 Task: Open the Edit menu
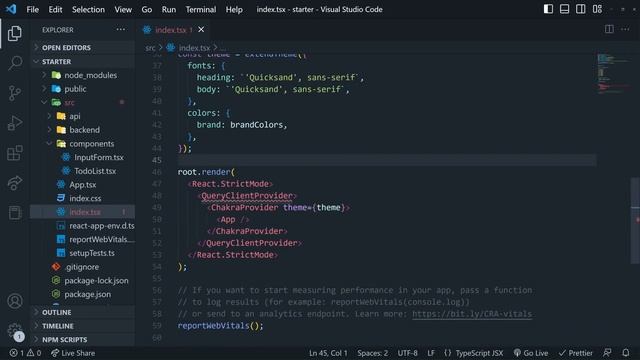[55, 9]
